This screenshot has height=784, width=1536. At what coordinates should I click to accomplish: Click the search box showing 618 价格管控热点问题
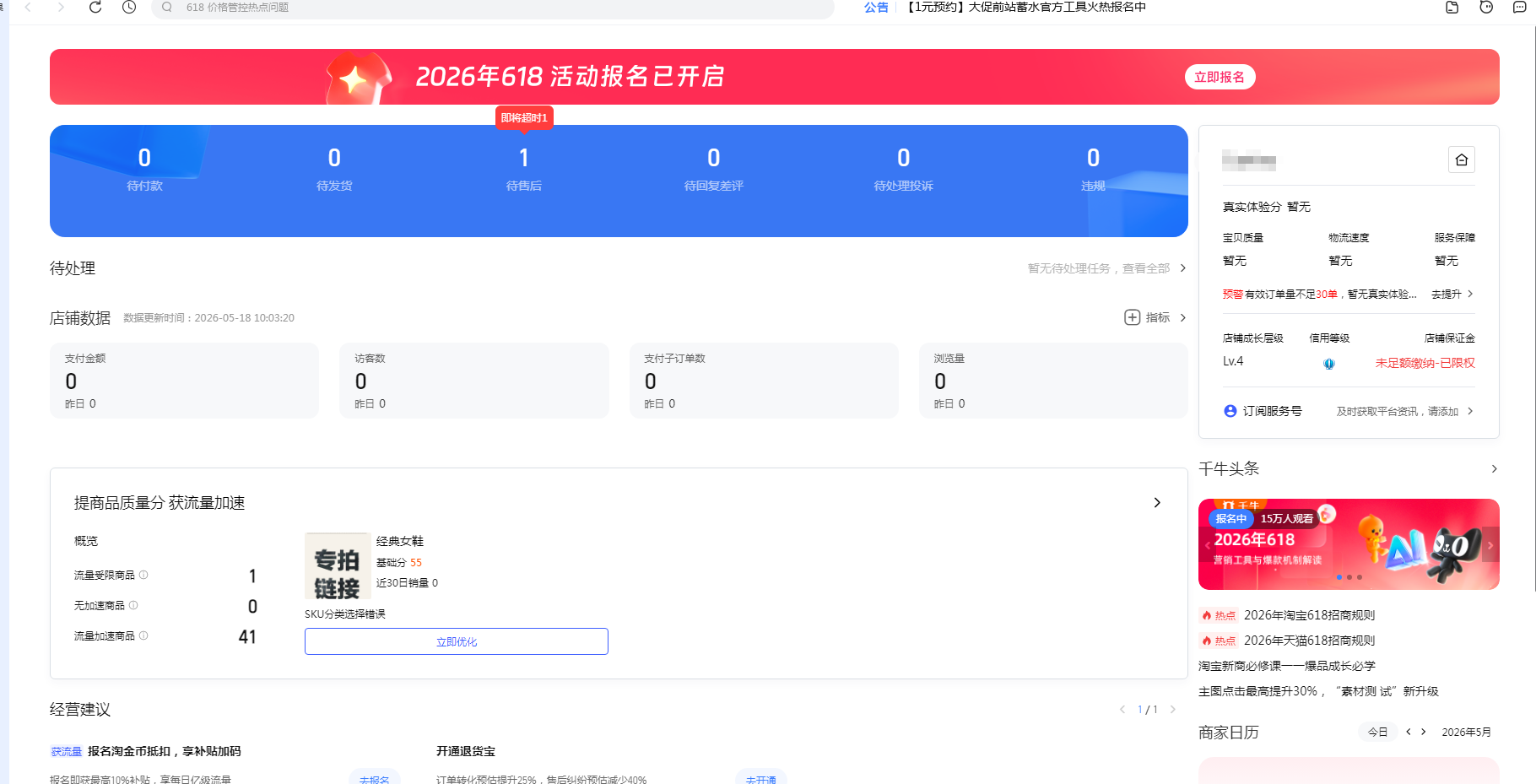coord(493,8)
